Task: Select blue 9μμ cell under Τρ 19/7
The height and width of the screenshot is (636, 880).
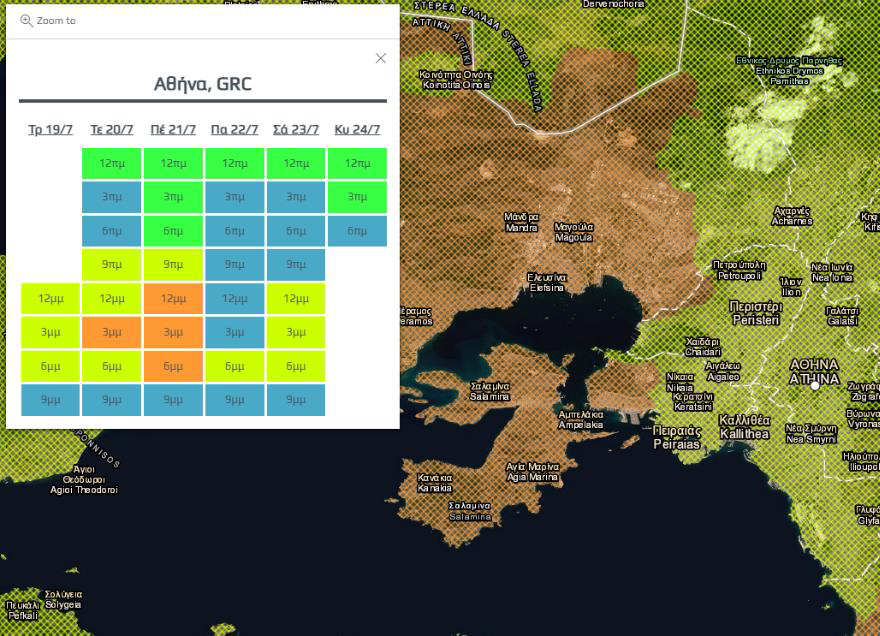Action: [x=50, y=400]
